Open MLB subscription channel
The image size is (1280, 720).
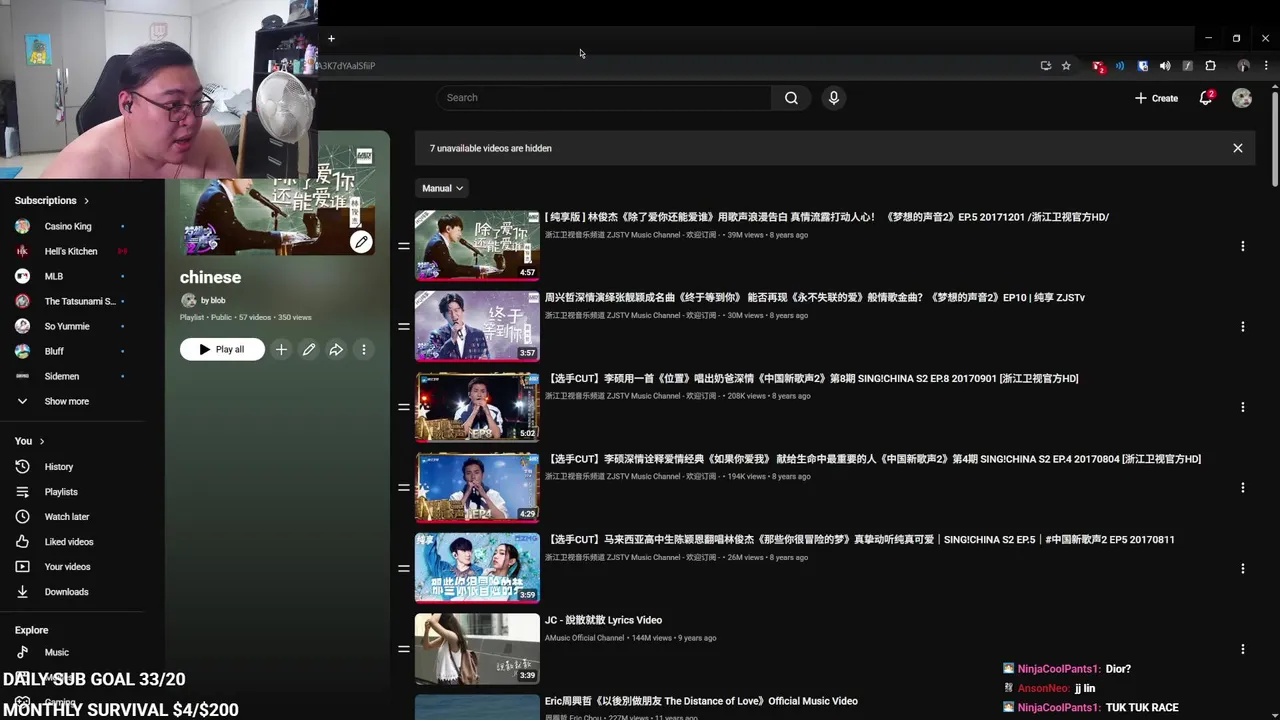click(53, 276)
